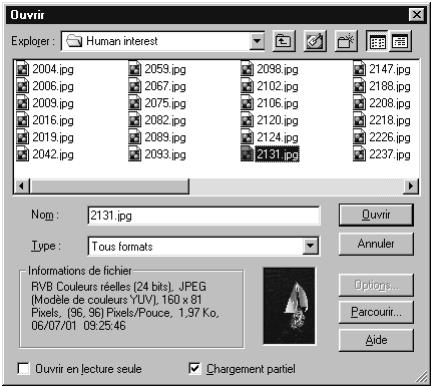The image size is (431, 387).
Task: Select file 2218.jpg
Action: coord(382,120)
